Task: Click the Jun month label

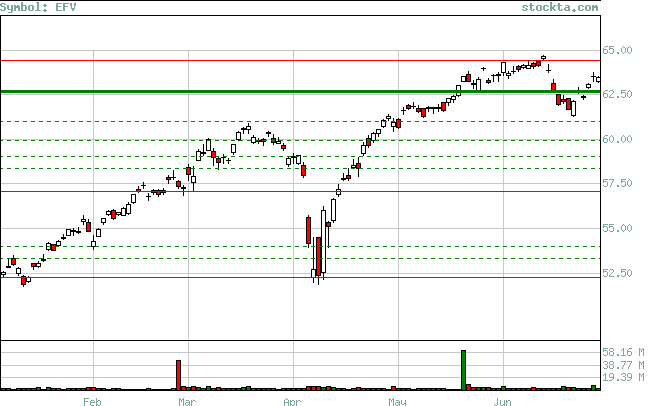Action: tap(502, 402)
